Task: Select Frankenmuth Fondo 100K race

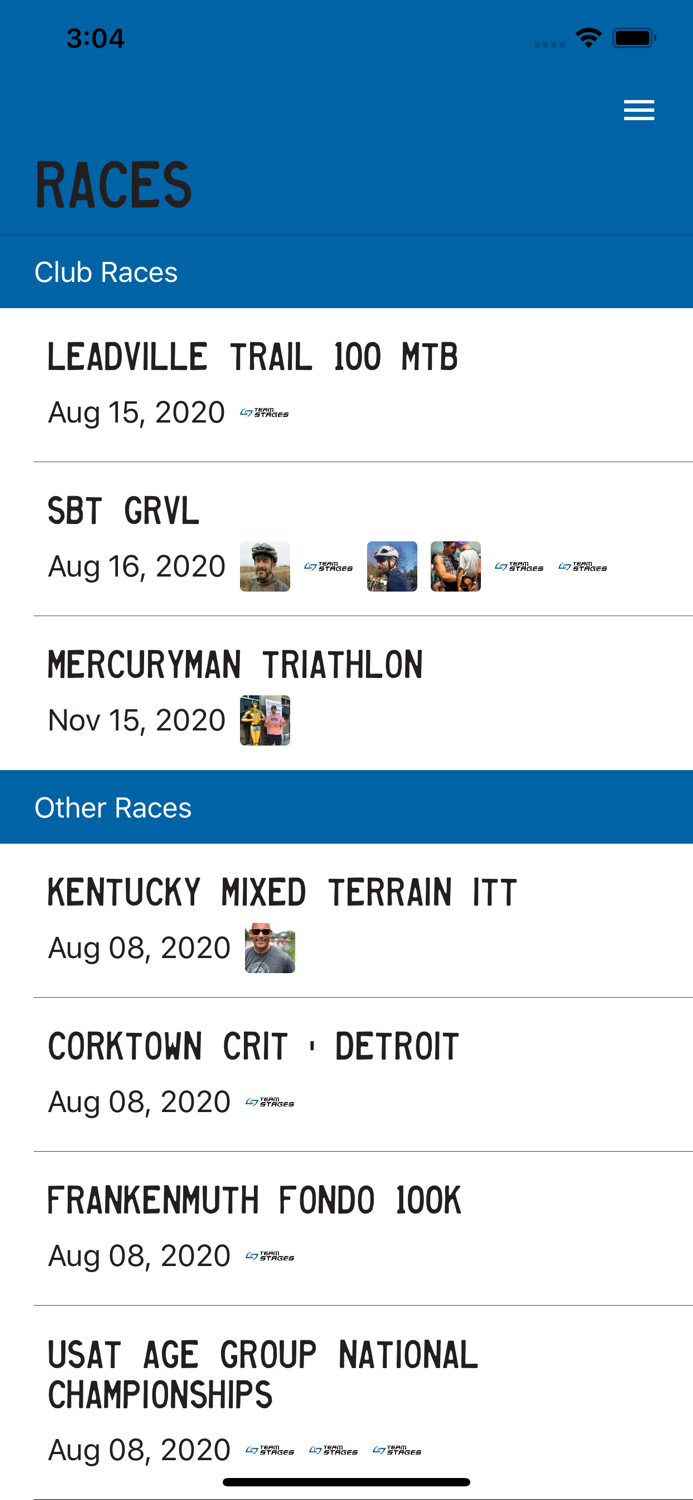Action: (x=254, y=1201)
